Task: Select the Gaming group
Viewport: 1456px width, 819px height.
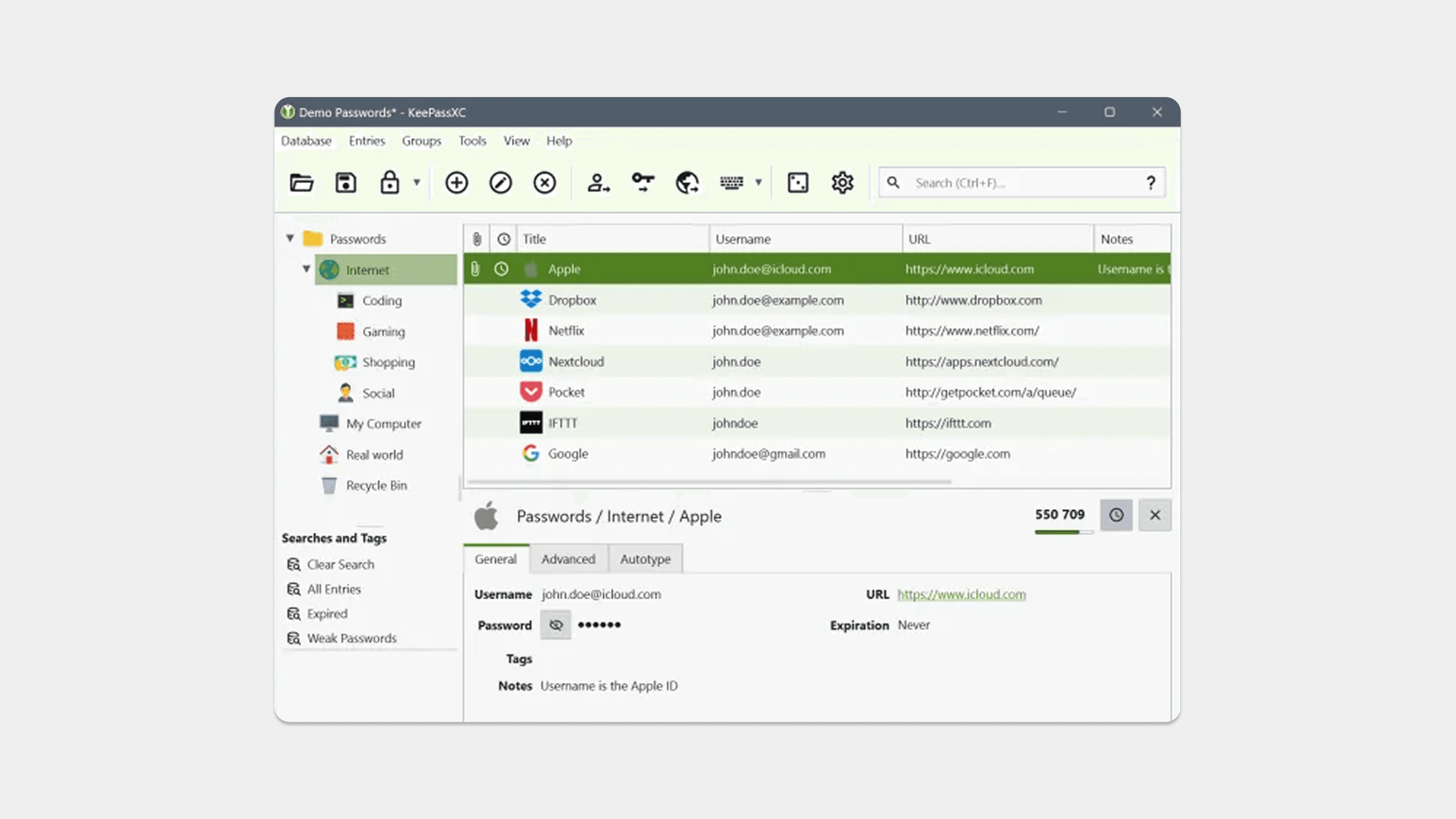Action: [x=383, y=332]
